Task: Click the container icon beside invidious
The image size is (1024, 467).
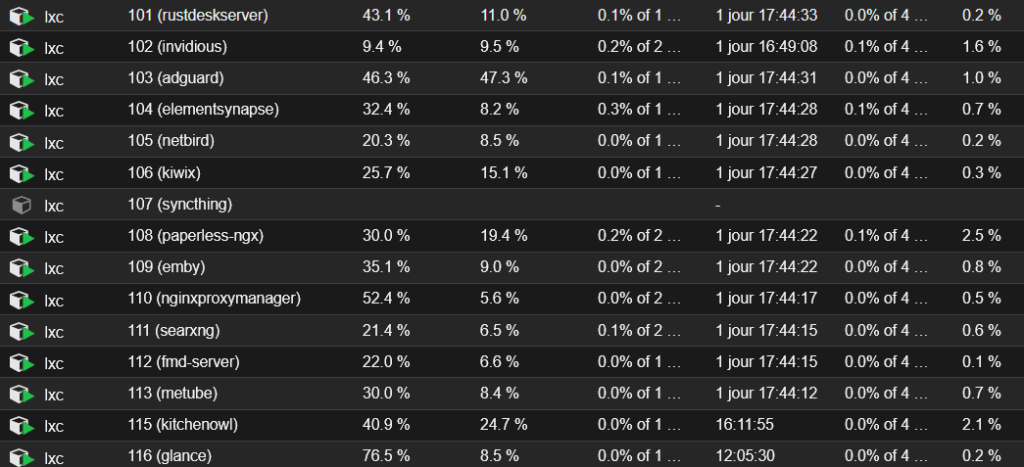Action: [x=22, y=48]
